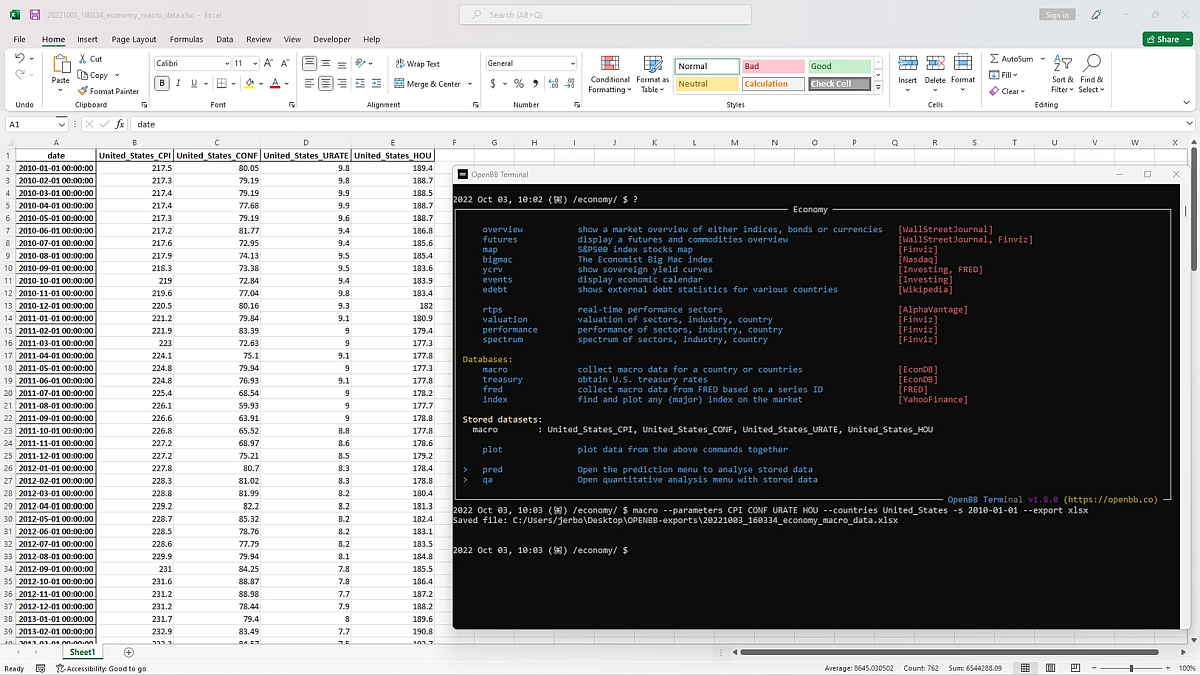
Task: Open the File menu
Action: tap(19, 39)
